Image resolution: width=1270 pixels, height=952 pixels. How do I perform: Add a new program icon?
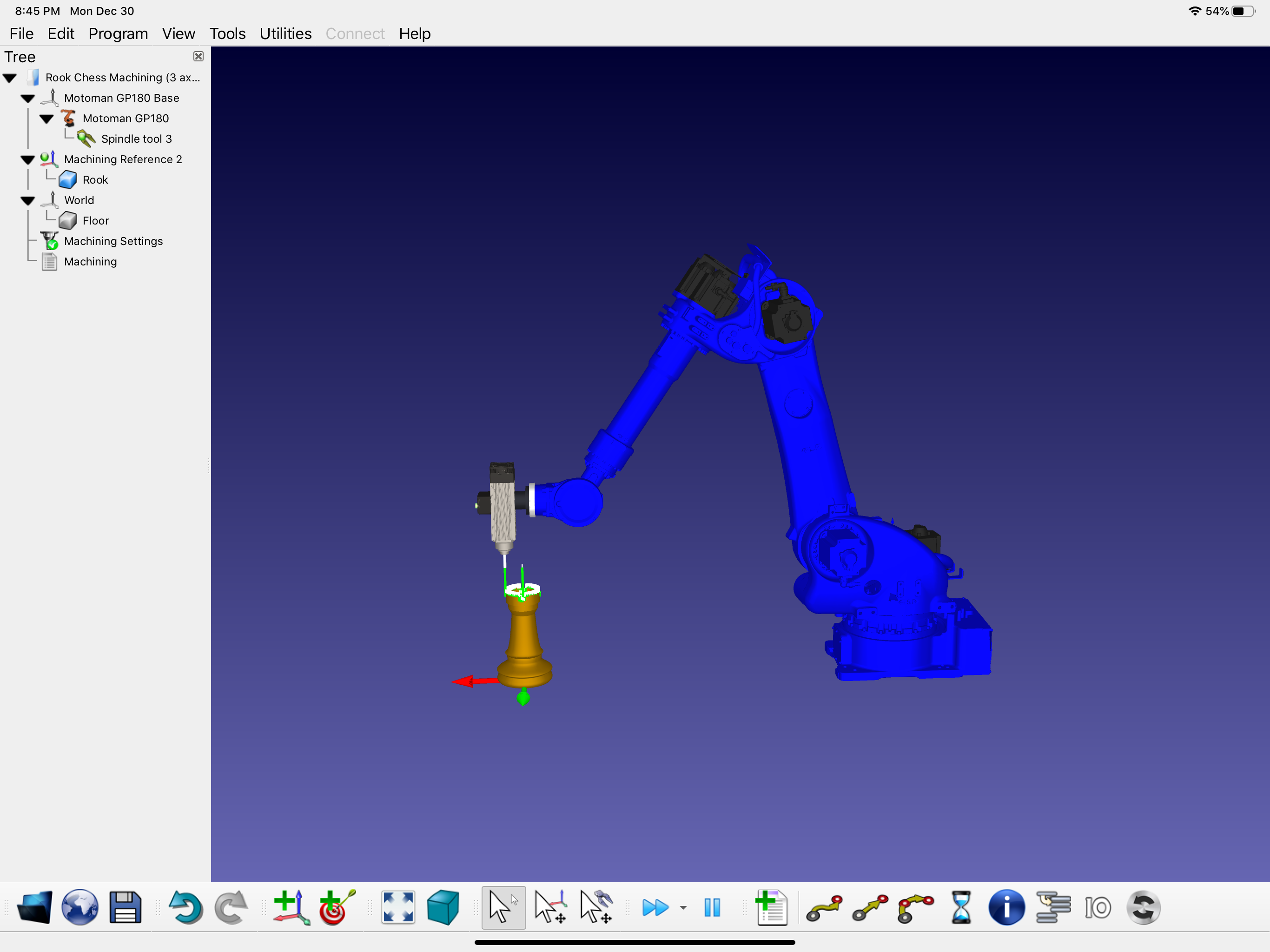(771, 907)
